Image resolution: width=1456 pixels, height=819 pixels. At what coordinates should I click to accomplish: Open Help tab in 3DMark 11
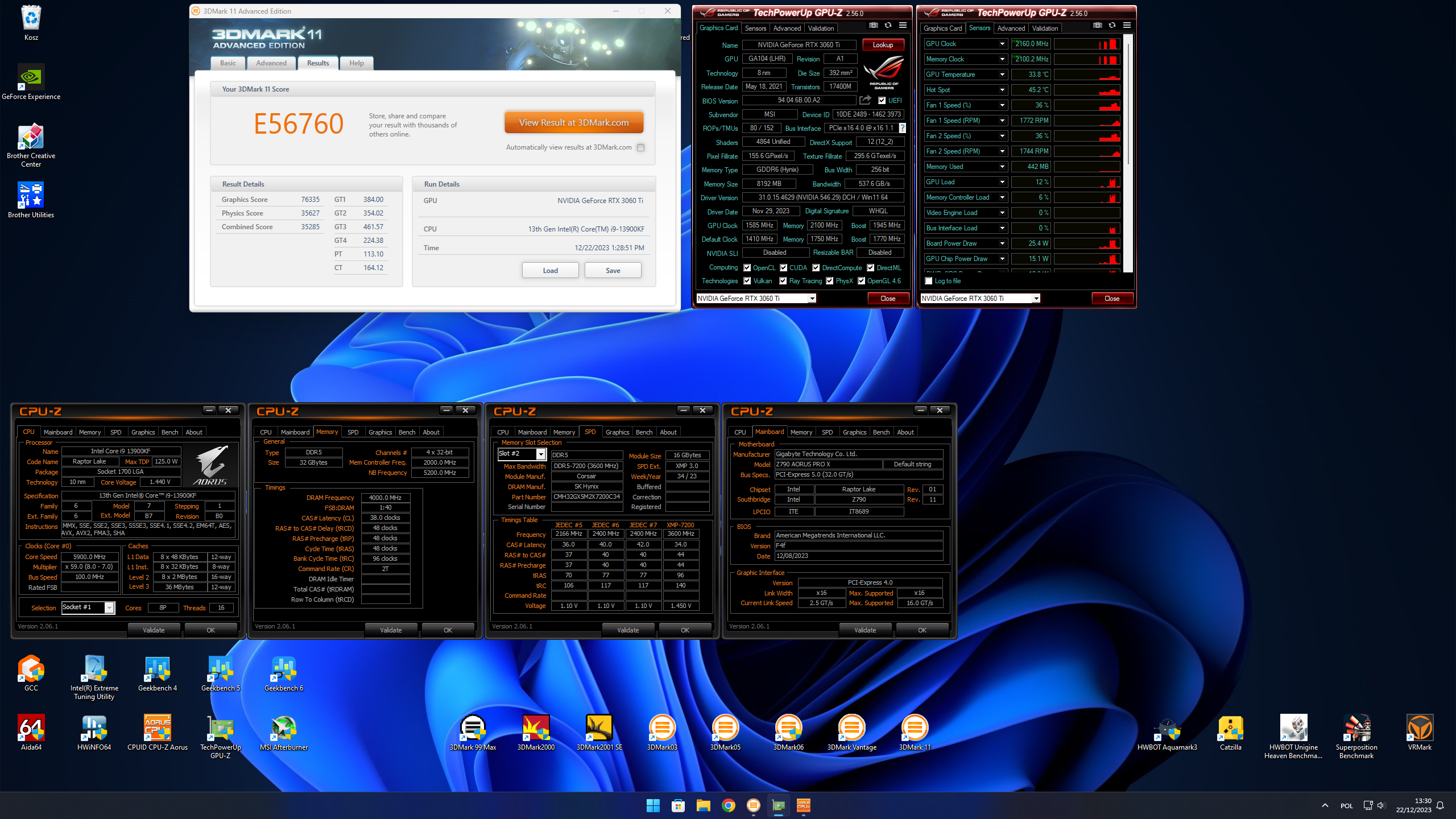coord(357,63)
